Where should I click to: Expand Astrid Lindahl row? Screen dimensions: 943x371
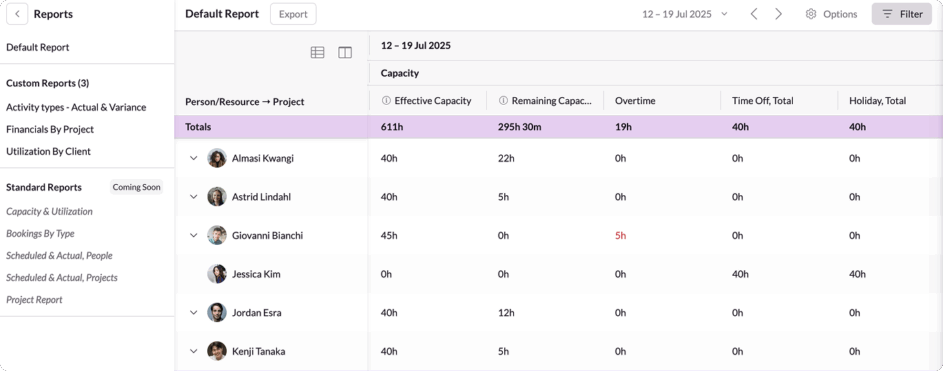(194, 197)
